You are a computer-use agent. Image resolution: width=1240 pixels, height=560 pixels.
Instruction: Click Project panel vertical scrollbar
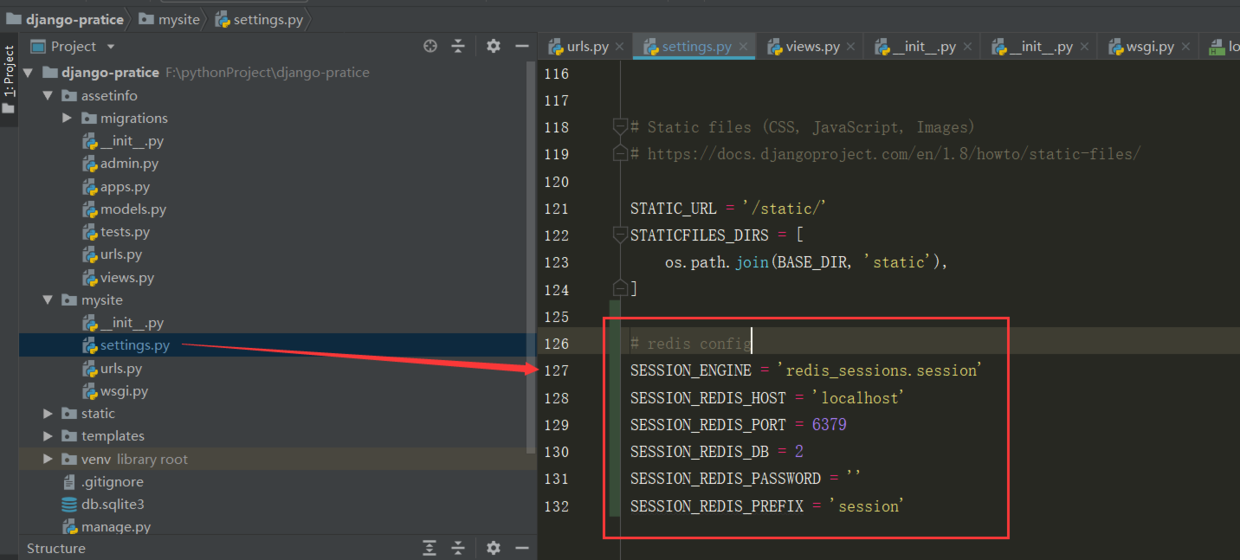(532, 255)
